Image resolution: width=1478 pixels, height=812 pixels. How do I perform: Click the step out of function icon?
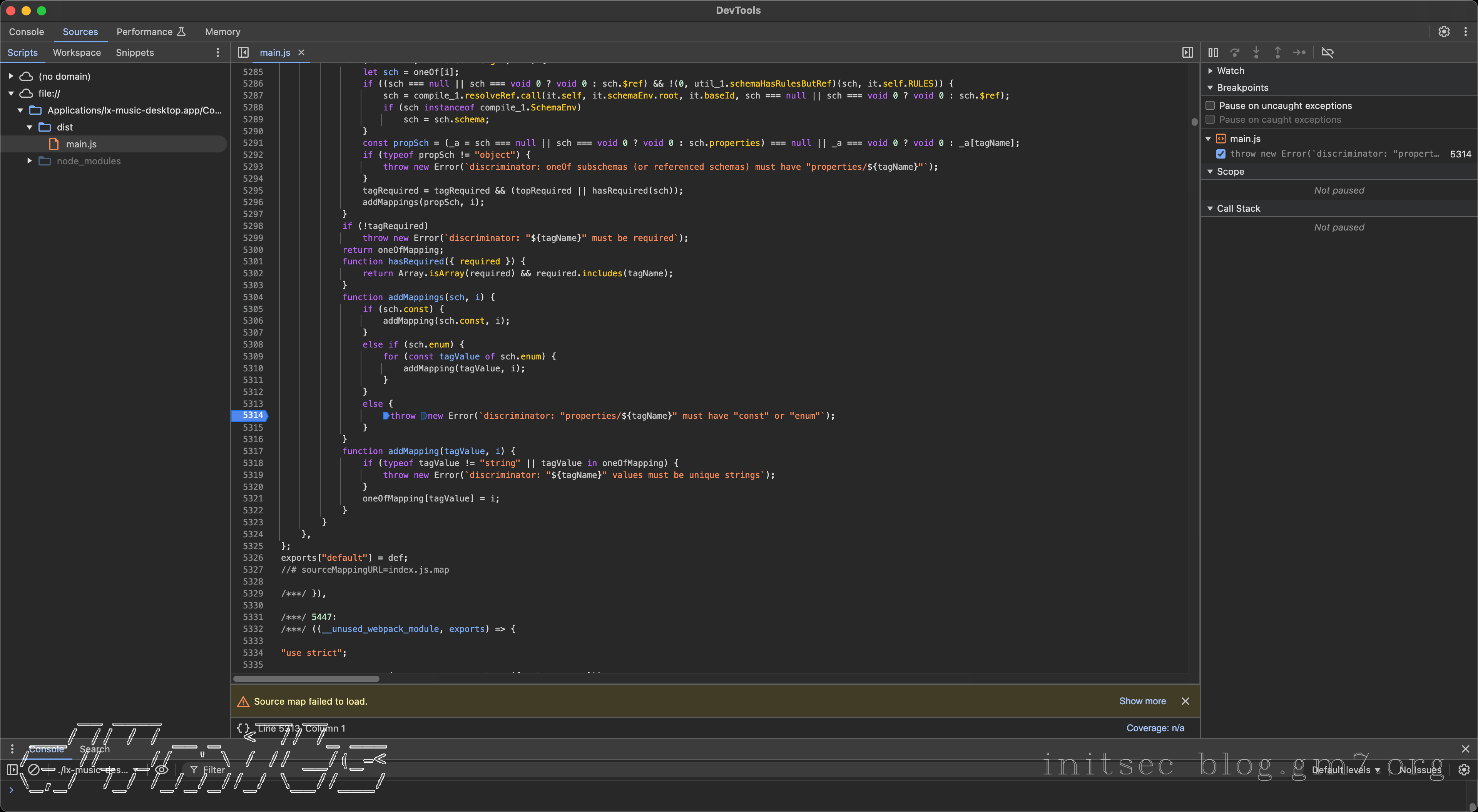coord(1278,52)
